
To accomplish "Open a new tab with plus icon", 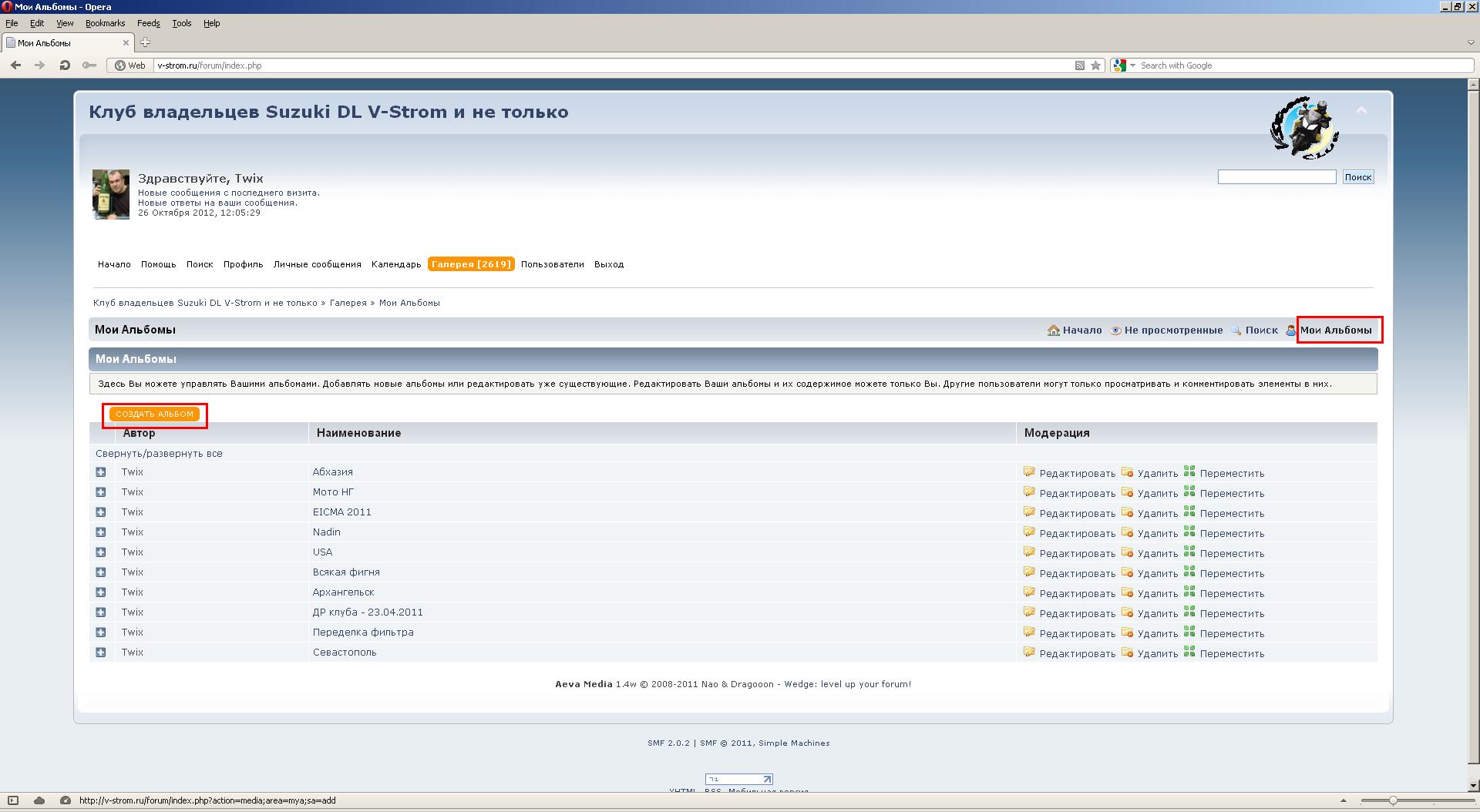I will point(145,42).
